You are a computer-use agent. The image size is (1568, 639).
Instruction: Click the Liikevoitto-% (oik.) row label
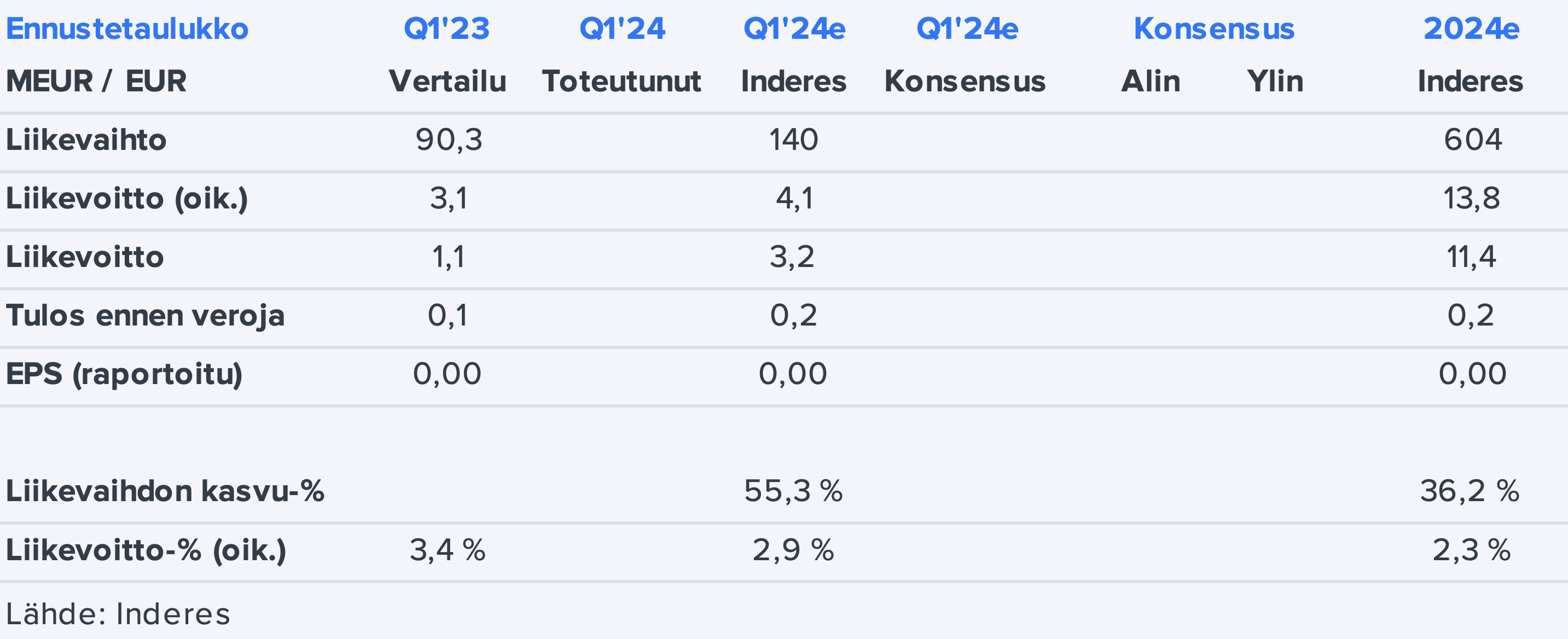click(146, 550)
